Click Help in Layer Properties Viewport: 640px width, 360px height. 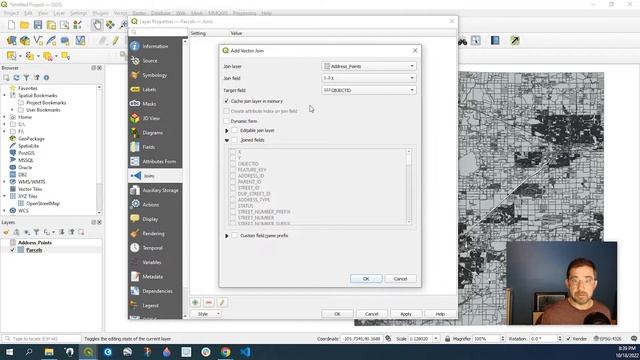[440, 314]
